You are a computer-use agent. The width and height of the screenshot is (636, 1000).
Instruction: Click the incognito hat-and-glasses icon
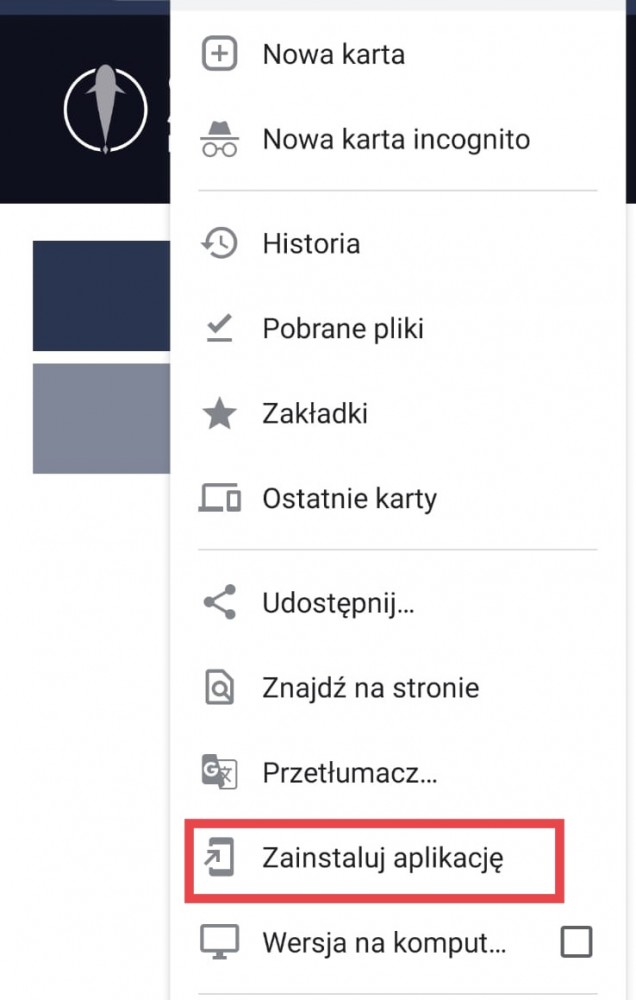point(219,139)
